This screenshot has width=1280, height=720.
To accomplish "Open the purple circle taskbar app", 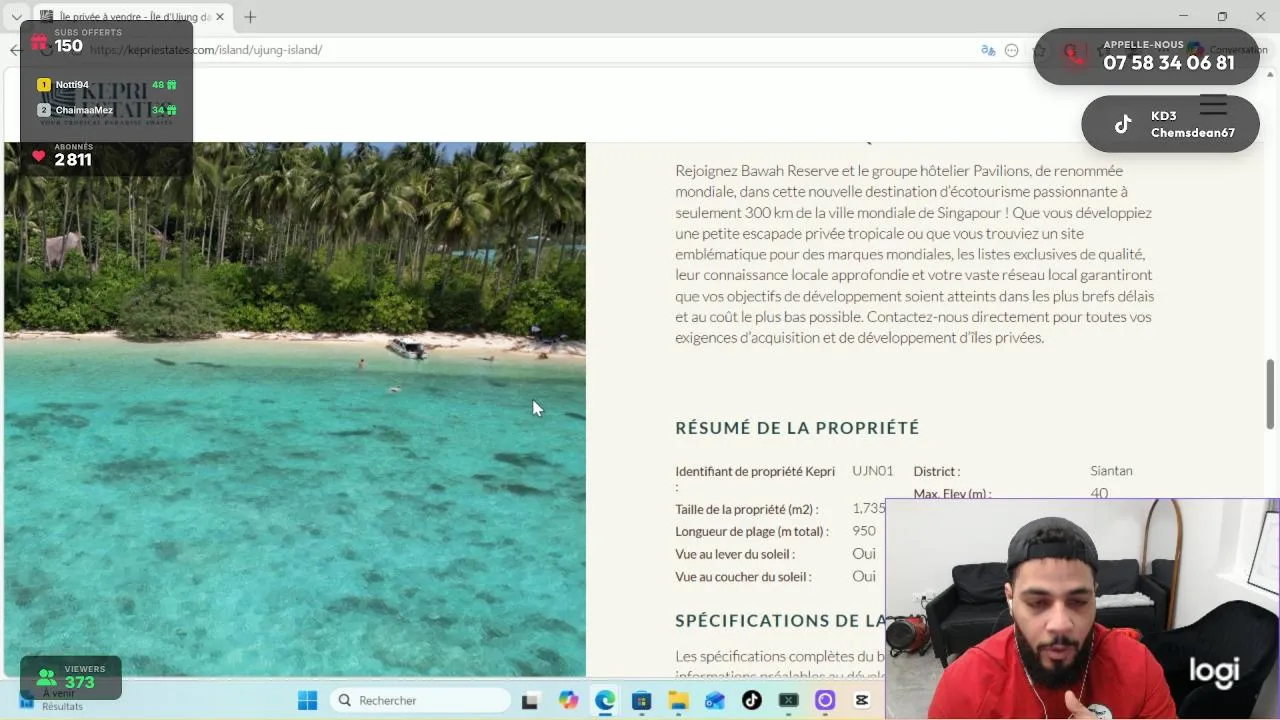I will [x=825, y=700].
